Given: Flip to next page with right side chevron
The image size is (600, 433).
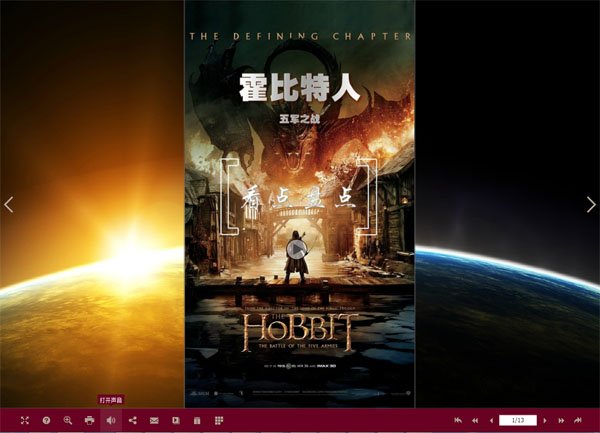Looking at the screenshot, I should point(591,205).
